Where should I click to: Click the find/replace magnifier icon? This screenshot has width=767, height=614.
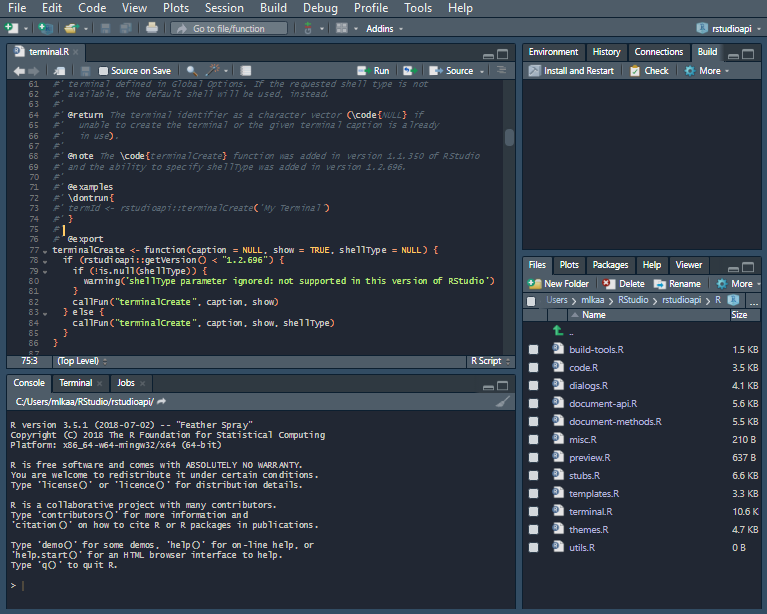tap(190, 71)
